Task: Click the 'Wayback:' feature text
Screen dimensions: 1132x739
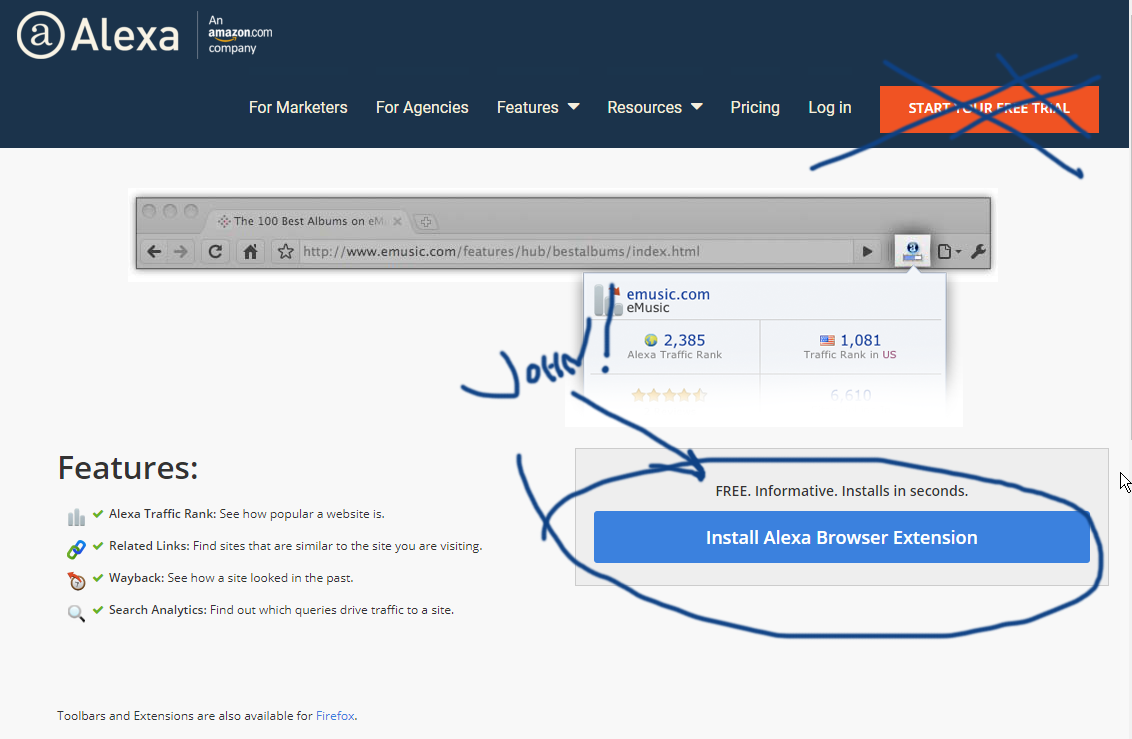Action: pyautogui.click(x=136, y=577)
